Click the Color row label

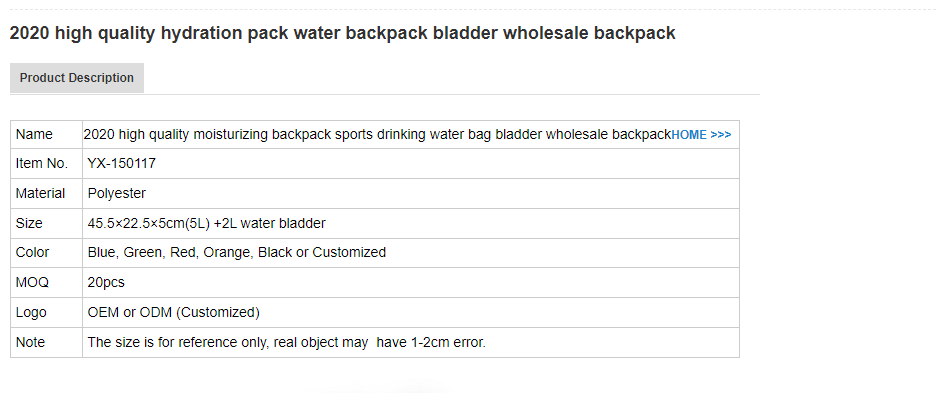(x=32, y=253)
